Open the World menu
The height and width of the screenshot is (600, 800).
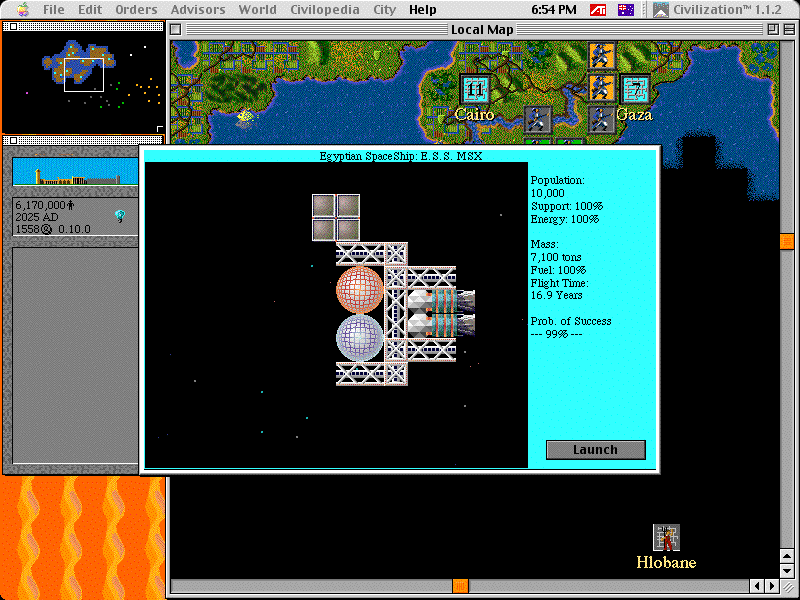(x=257, y=10)
